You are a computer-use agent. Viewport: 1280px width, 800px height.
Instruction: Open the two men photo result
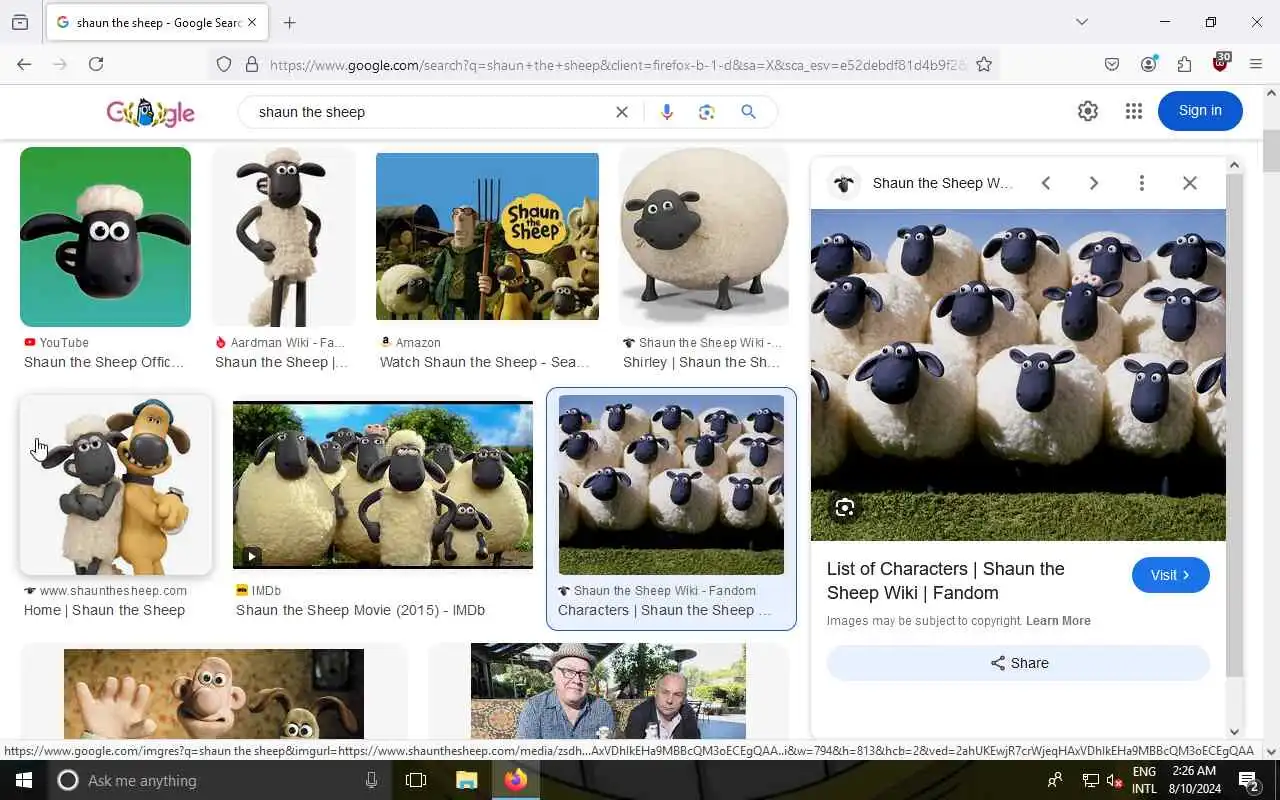(x=608, y=691)
